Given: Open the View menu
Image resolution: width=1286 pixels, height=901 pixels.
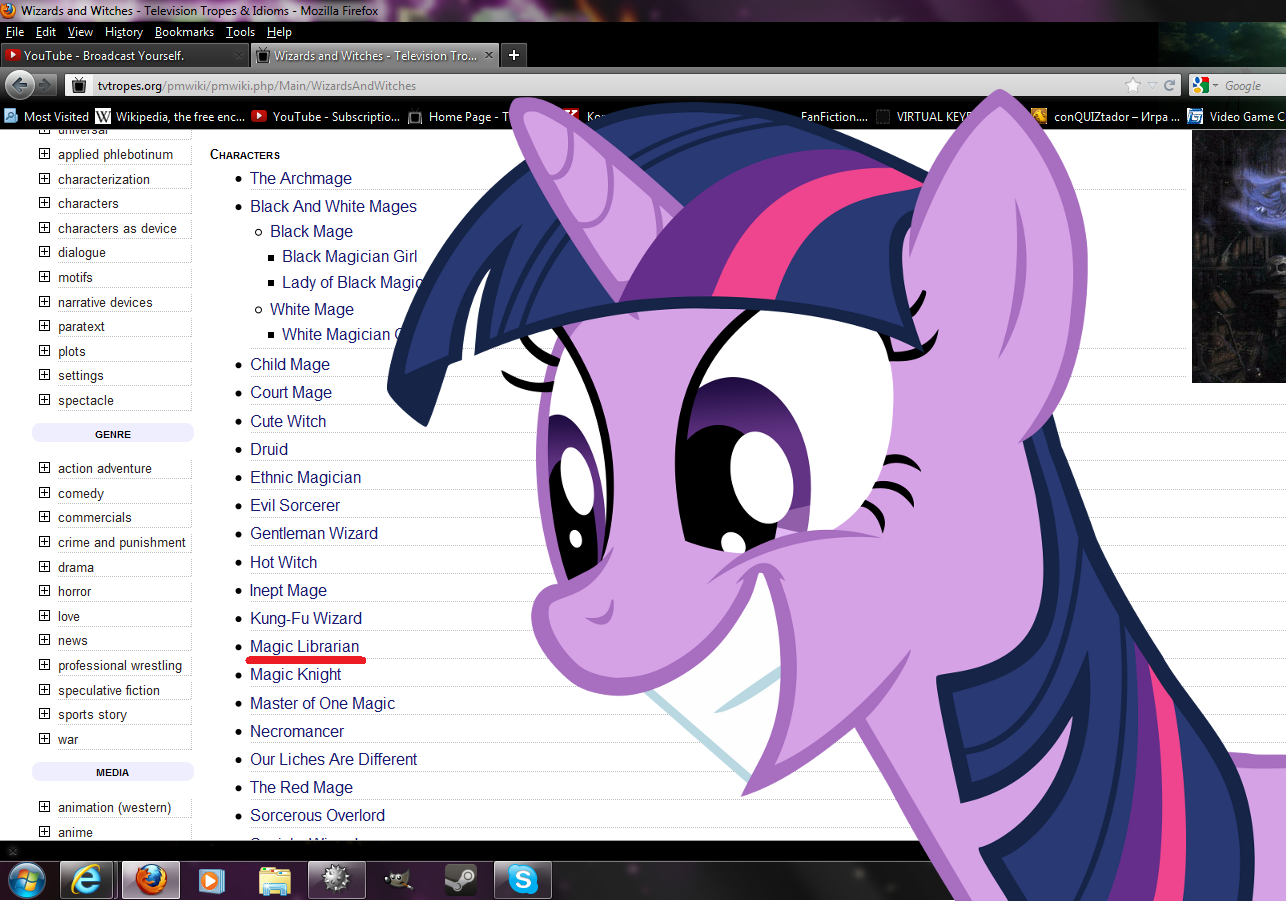Looking at the screenshot, I should pos(80,32).
